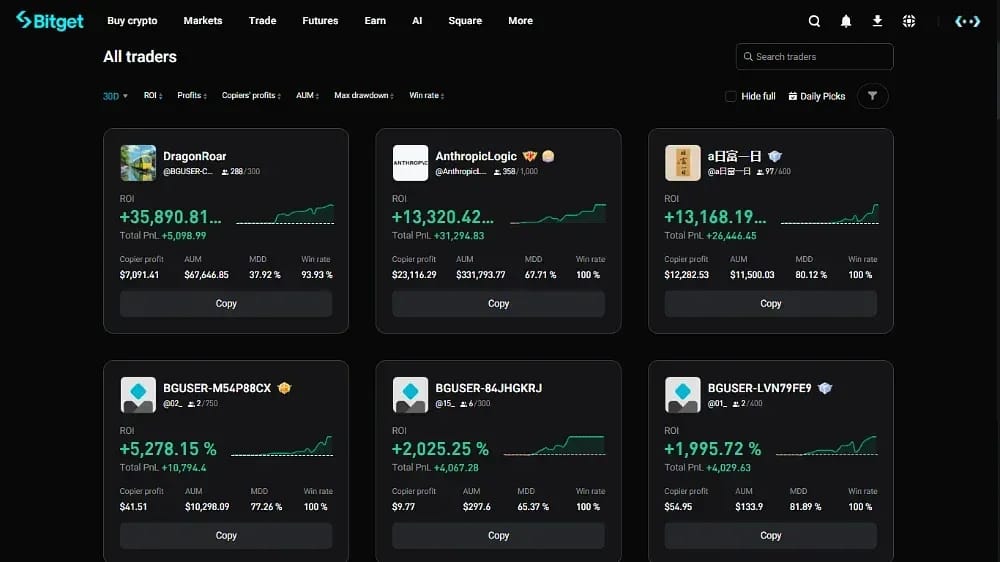The height and width of the screenshot is (562, 1000).
Task: Open More menu item
Action: coord(520,20)
